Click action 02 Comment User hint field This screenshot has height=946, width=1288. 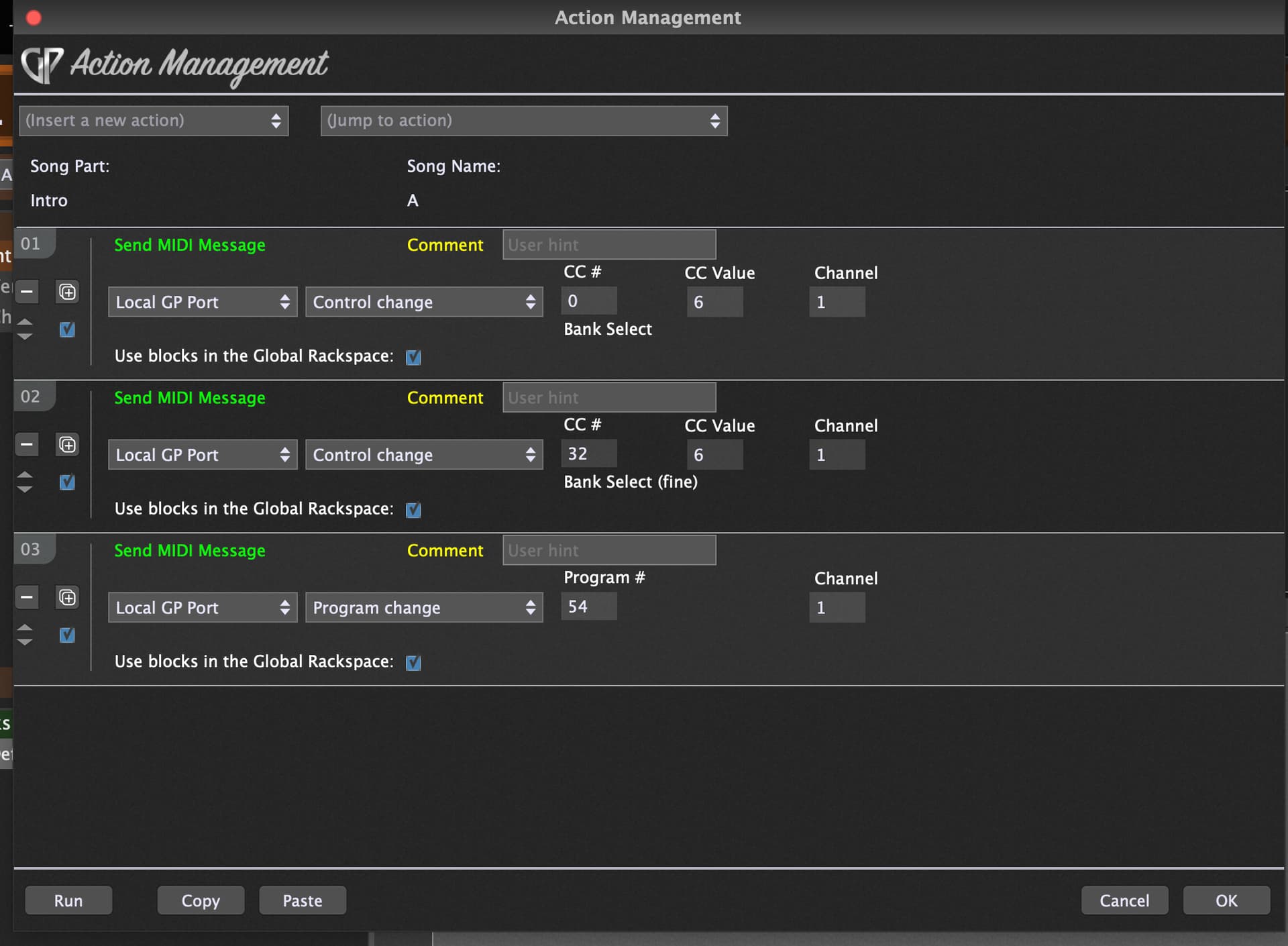point(608,398)
